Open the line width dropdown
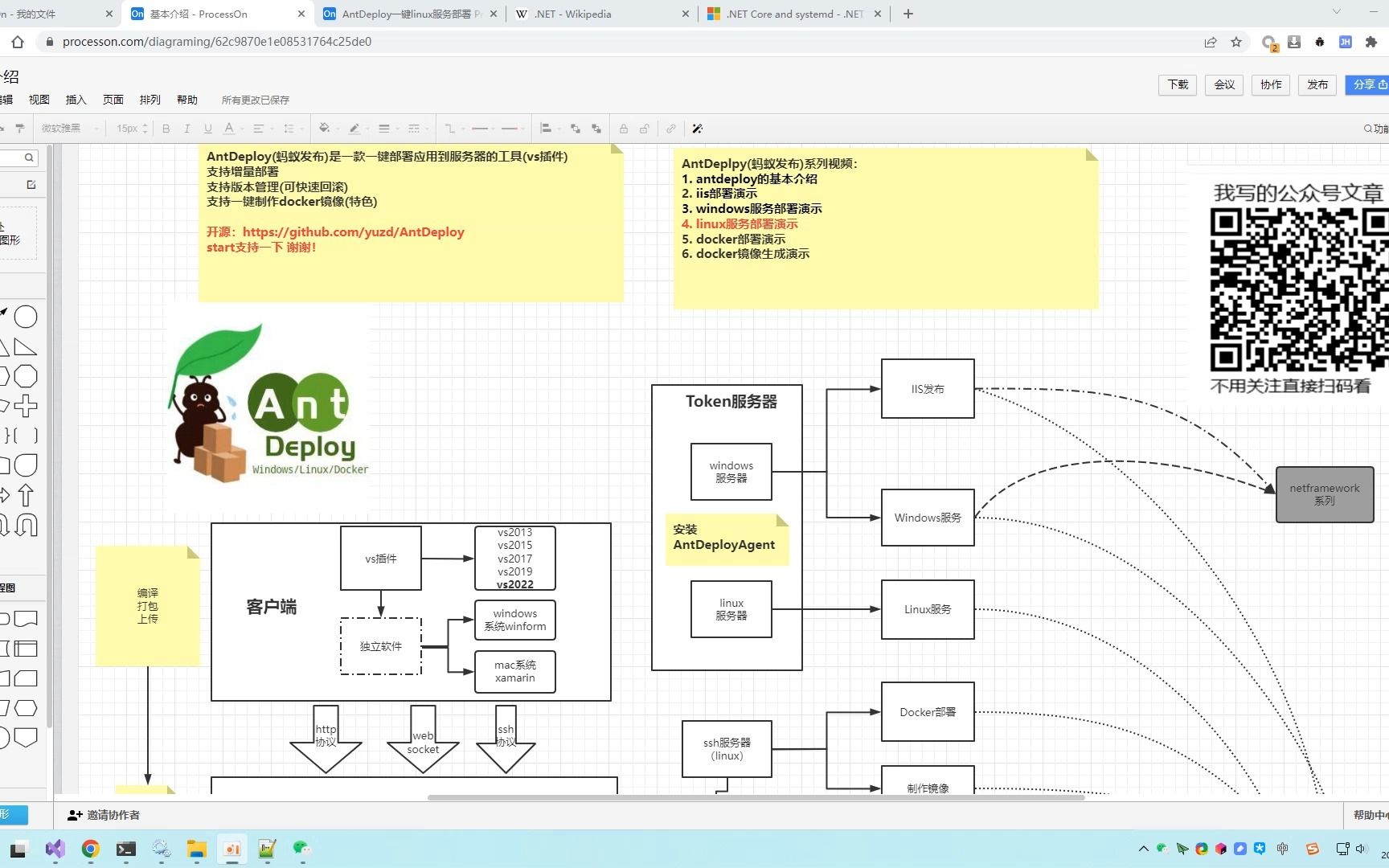Viewport: 1389px width, 868px height. click(387, 129)
